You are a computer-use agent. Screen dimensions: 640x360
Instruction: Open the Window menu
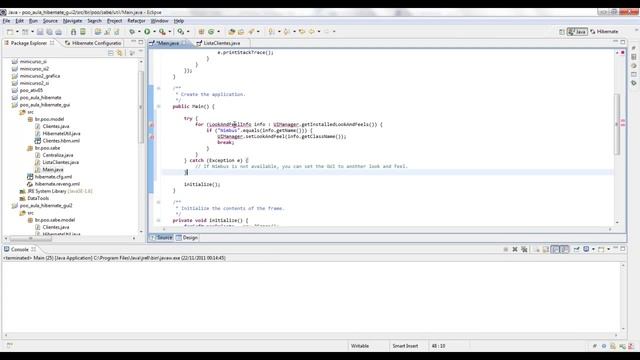click(x=159, y=21)
